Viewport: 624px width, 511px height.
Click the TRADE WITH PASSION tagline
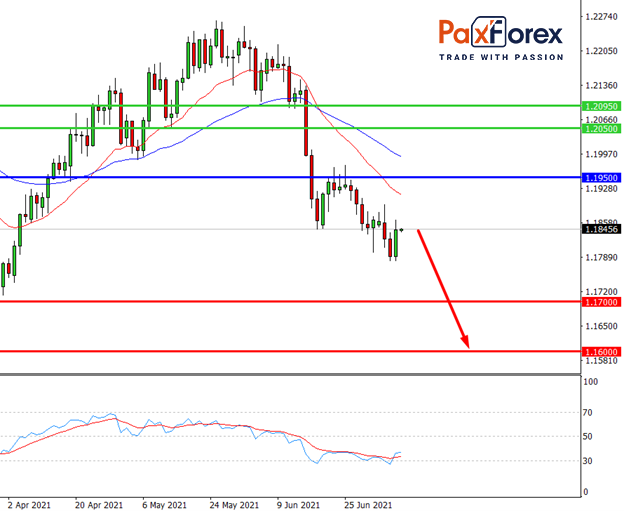tap(501, 57)
